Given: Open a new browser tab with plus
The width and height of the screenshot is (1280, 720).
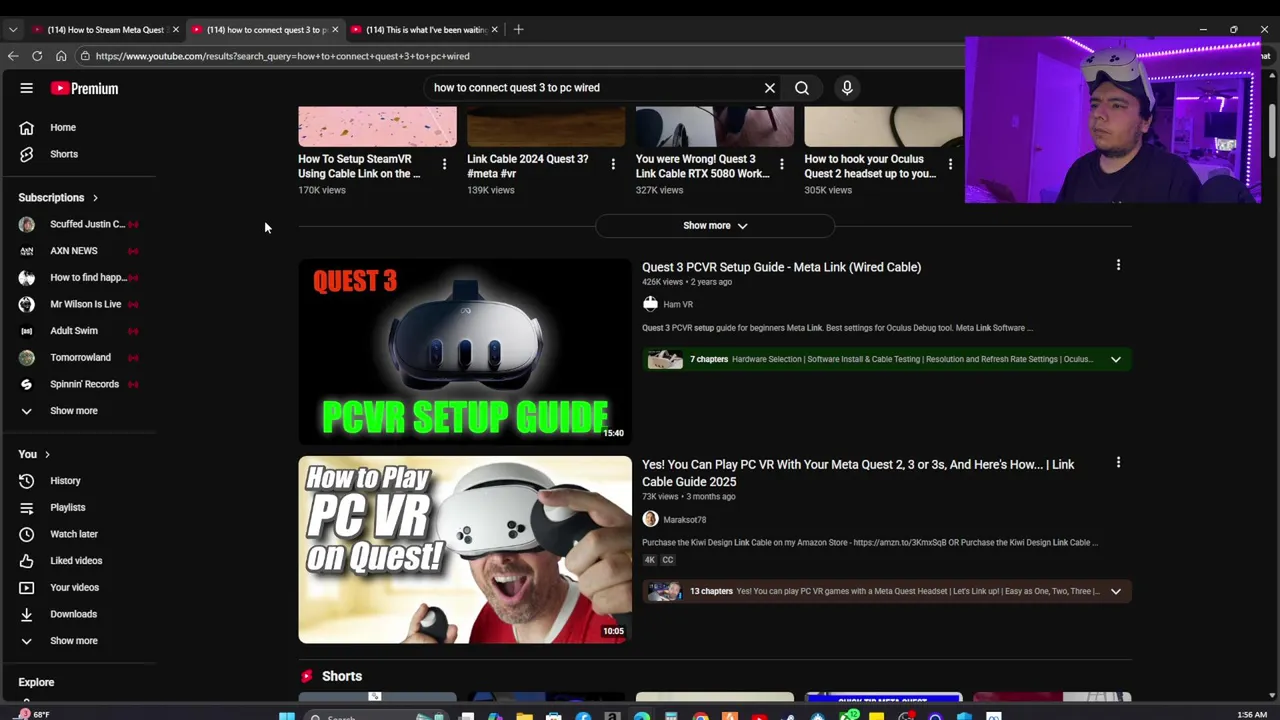Looking at the screenshot, I should (518, 30).
